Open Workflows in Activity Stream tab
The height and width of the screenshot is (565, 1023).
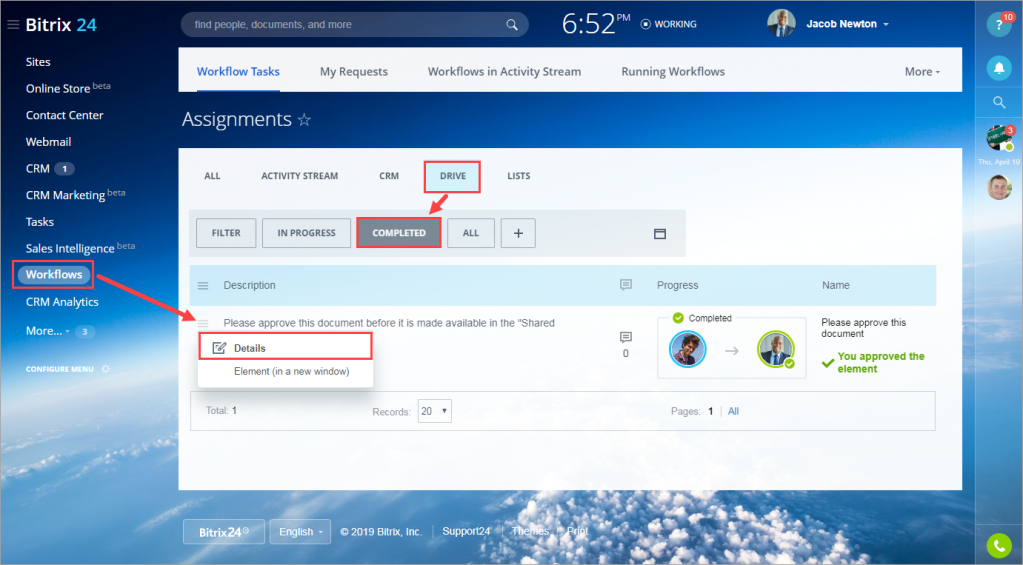pos(504,72)
